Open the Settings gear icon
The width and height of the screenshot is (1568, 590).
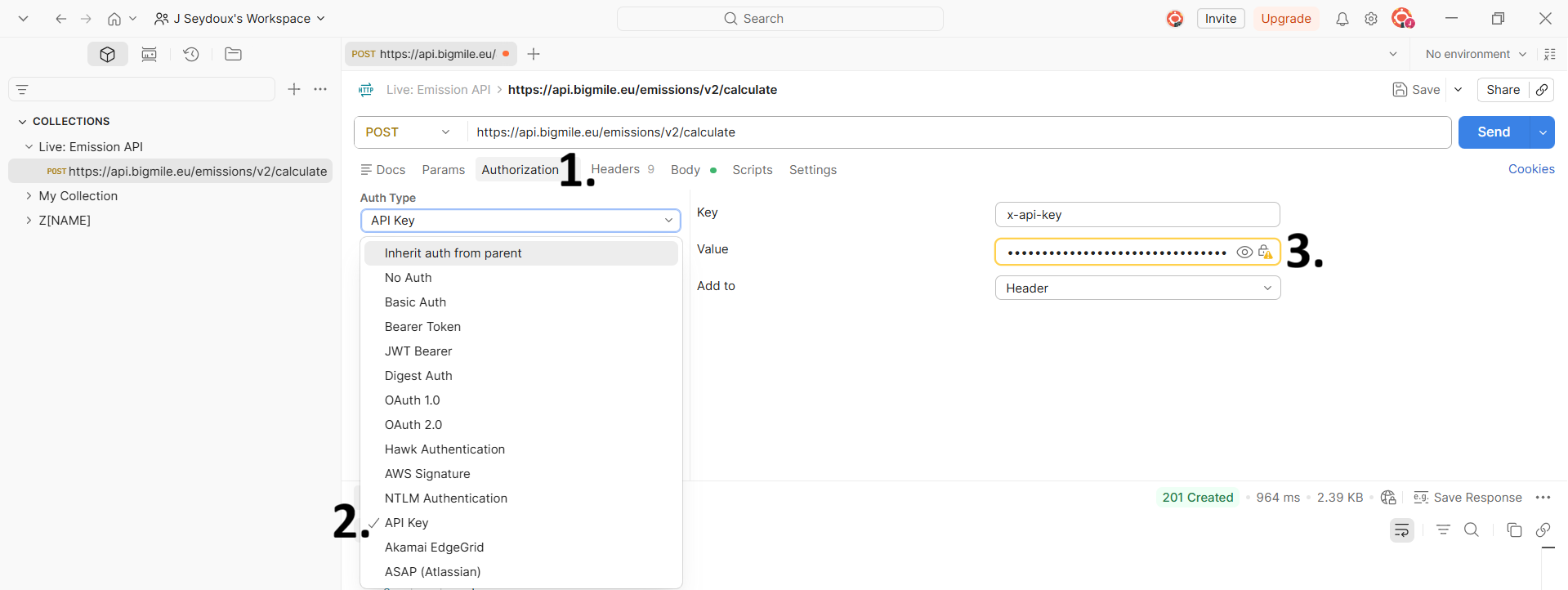point(1371,19)
